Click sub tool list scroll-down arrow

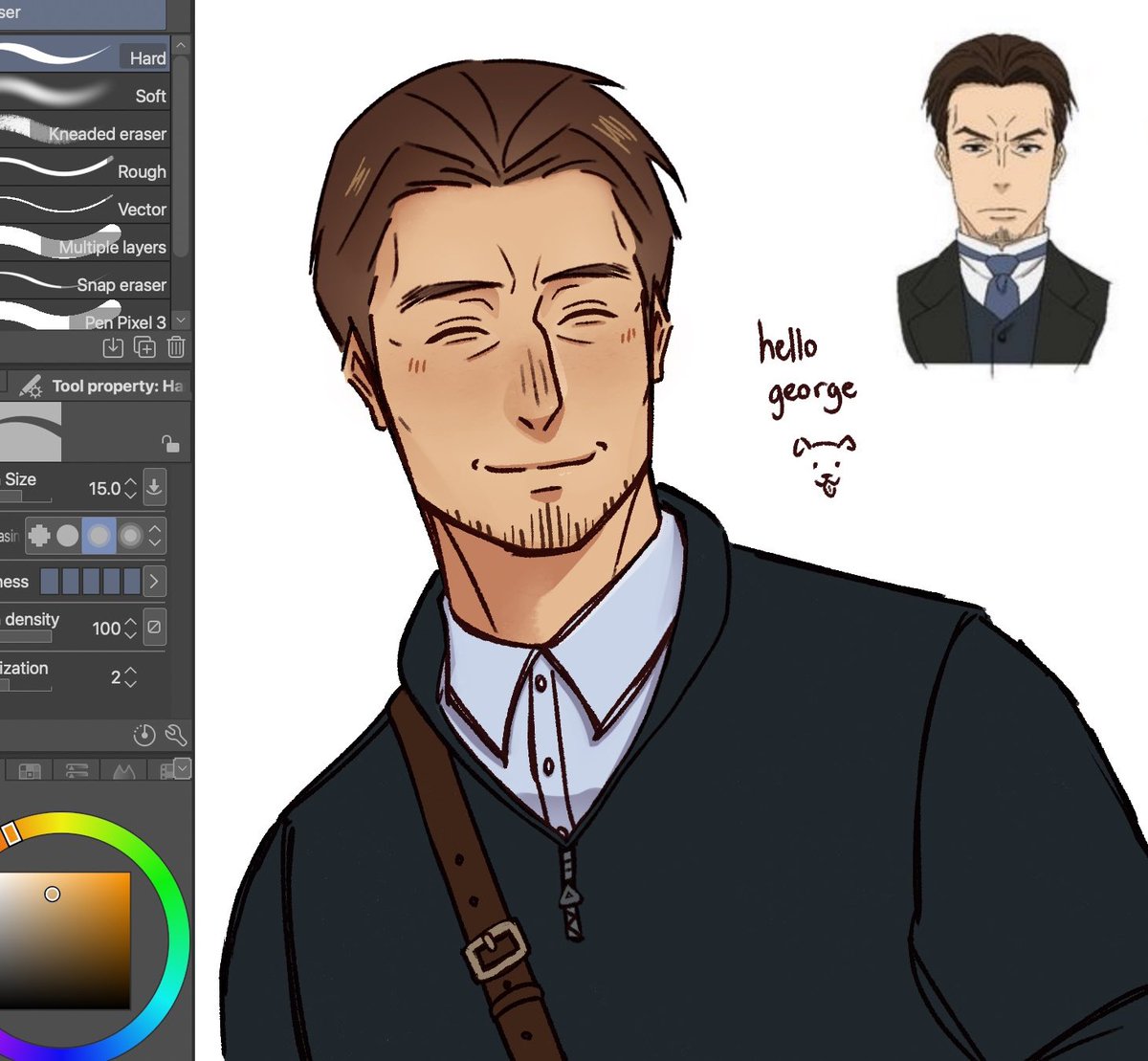181,321
